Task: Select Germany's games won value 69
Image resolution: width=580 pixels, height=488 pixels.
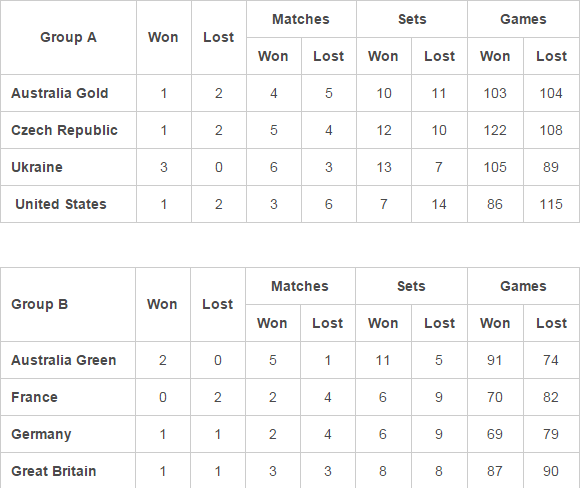Action: point(495,434)
